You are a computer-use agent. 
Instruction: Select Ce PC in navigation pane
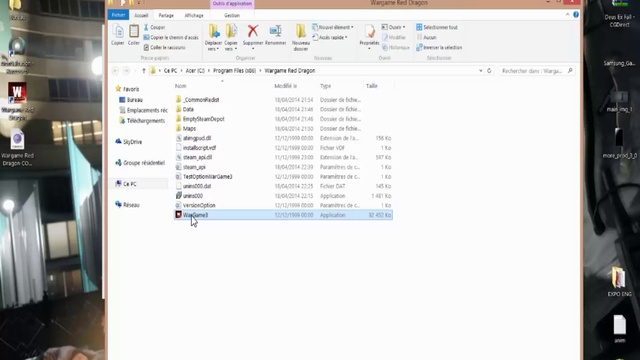(126, 184)
